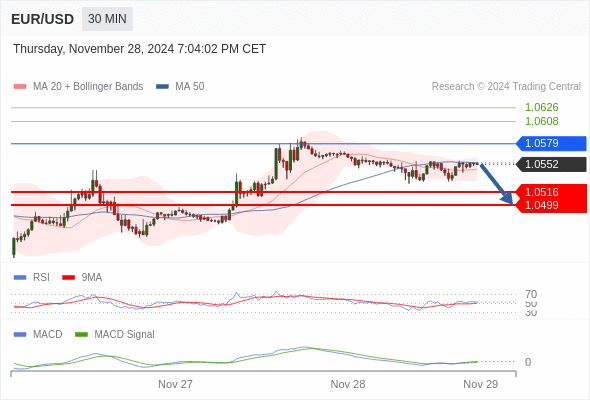Click the MACD blue legend icon
The height and width of the screenshot is (400, 590).
(x=20, y=335)
